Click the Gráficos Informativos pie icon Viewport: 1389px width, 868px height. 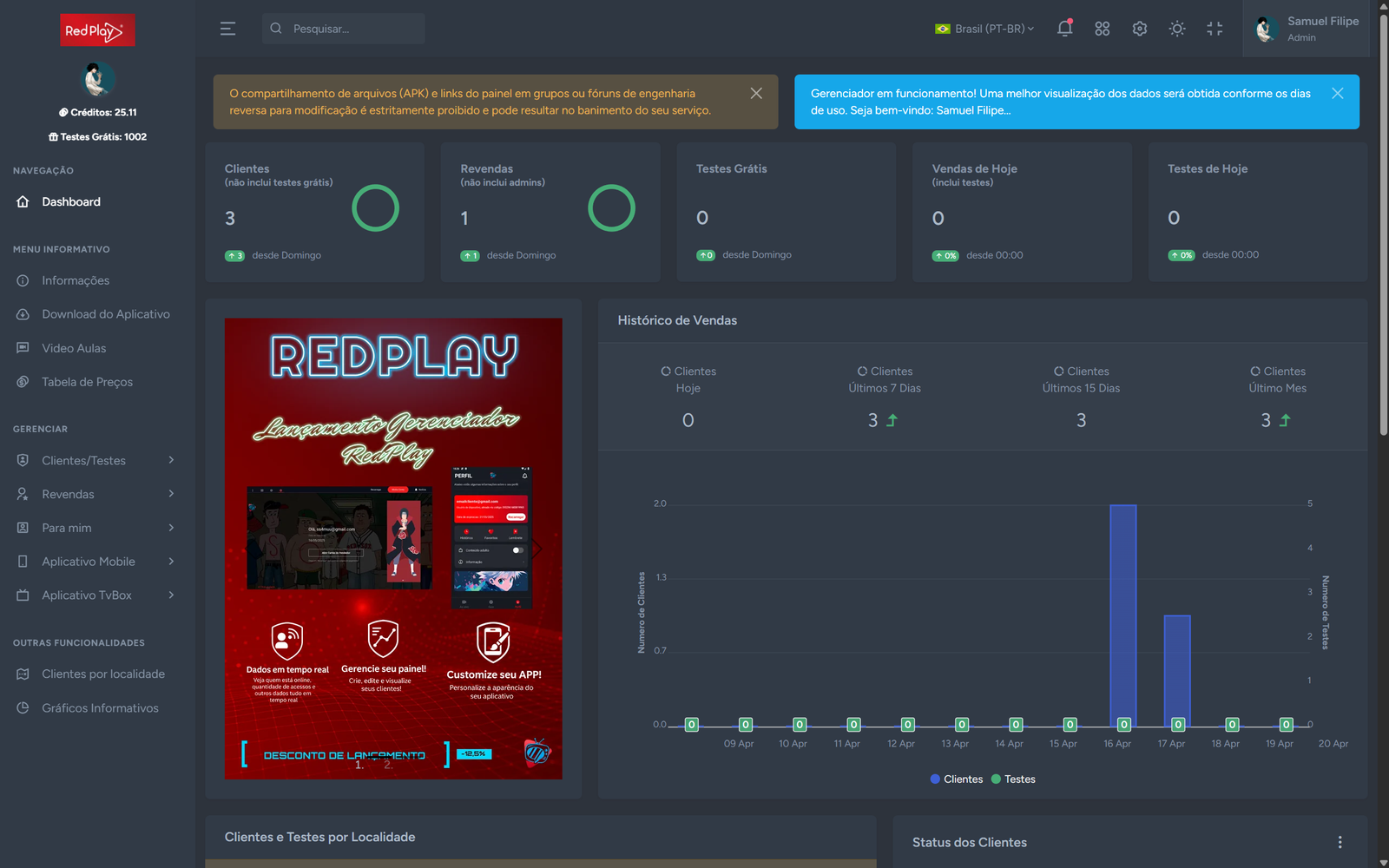point(23,707)
